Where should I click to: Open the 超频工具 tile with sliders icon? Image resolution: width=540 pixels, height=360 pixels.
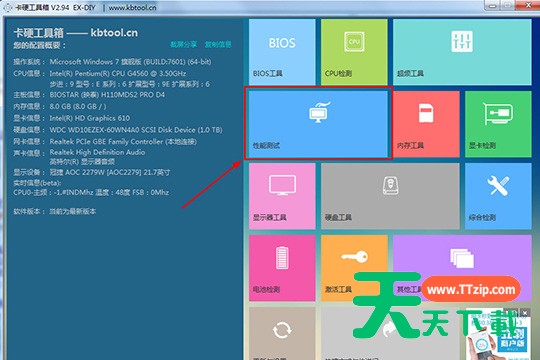tap(462, 52)
